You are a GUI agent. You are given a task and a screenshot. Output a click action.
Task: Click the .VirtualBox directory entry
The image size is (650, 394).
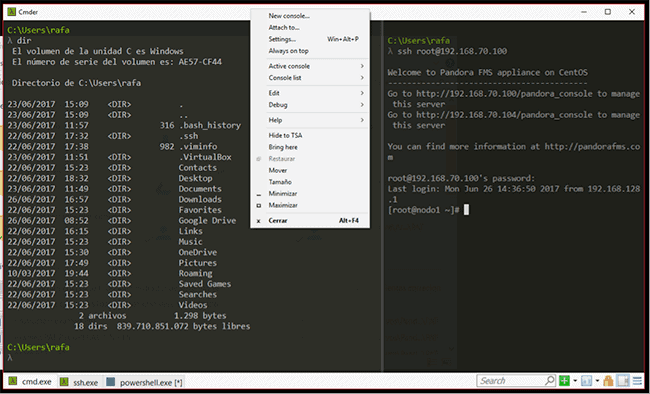[x=205, y=157]
